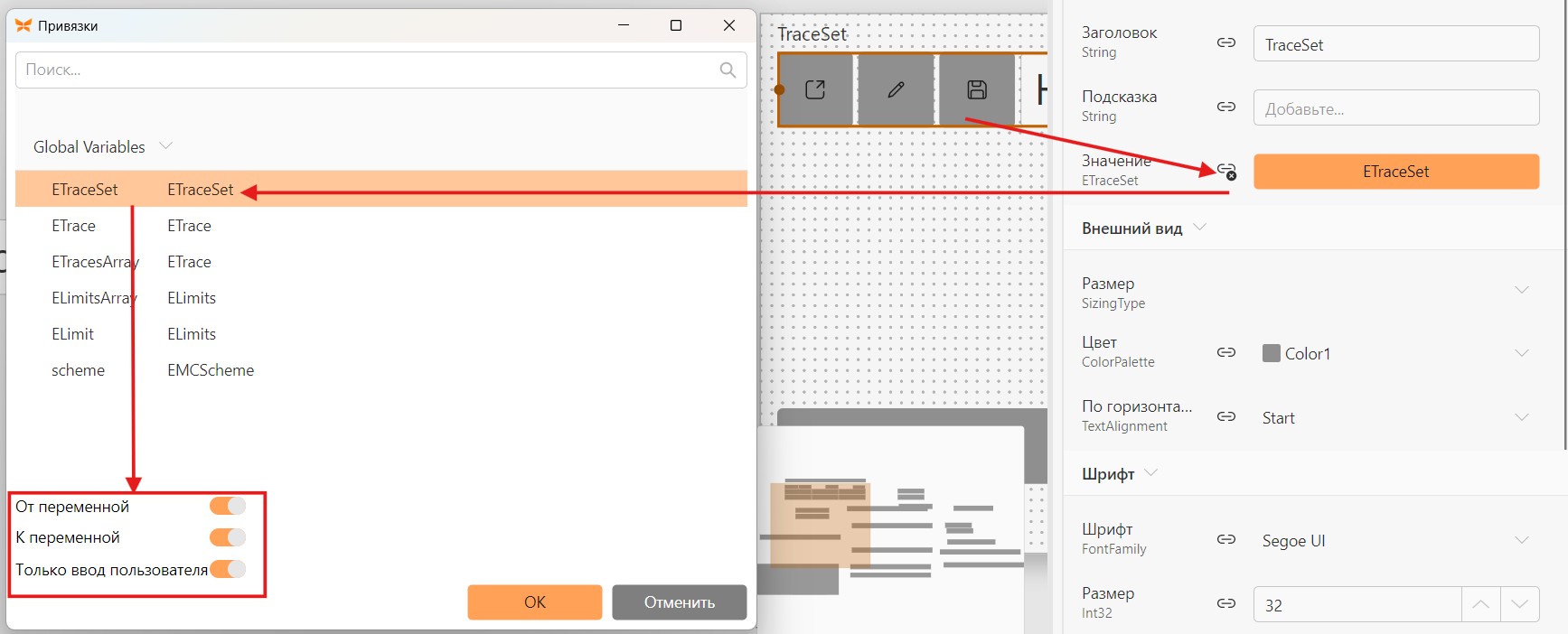The height and width of the screenshot is (634, 1568).
Task: Toggle the От переменной switch
Action: point(228,506)
